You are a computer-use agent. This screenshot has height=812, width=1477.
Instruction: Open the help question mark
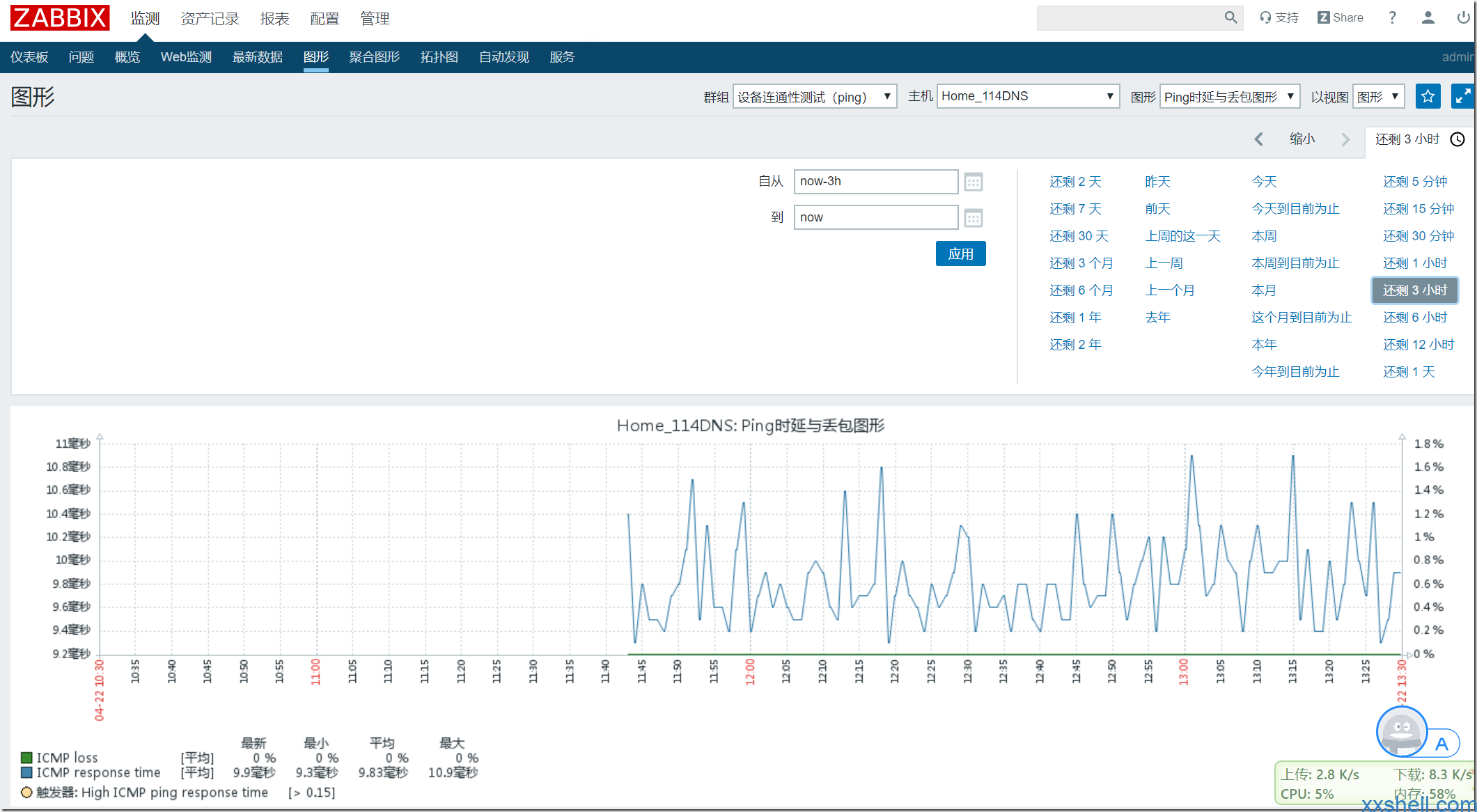click(x=1392, y=17)
